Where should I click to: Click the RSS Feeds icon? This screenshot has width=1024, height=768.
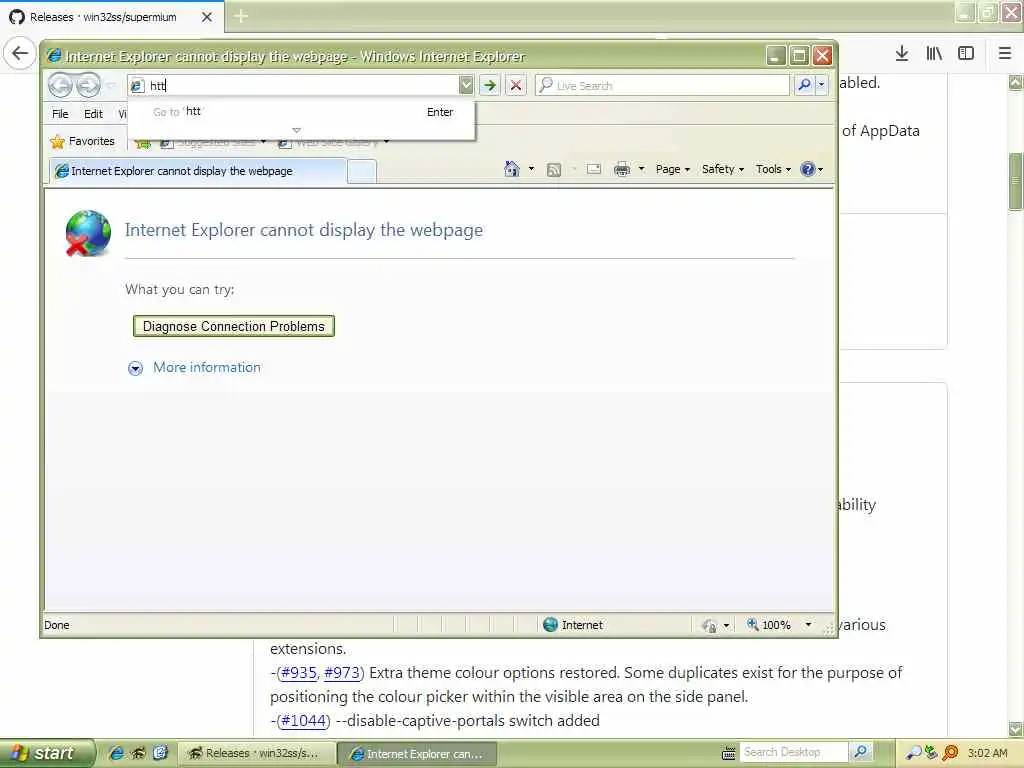pyautogui.click(x=554, y=170)
